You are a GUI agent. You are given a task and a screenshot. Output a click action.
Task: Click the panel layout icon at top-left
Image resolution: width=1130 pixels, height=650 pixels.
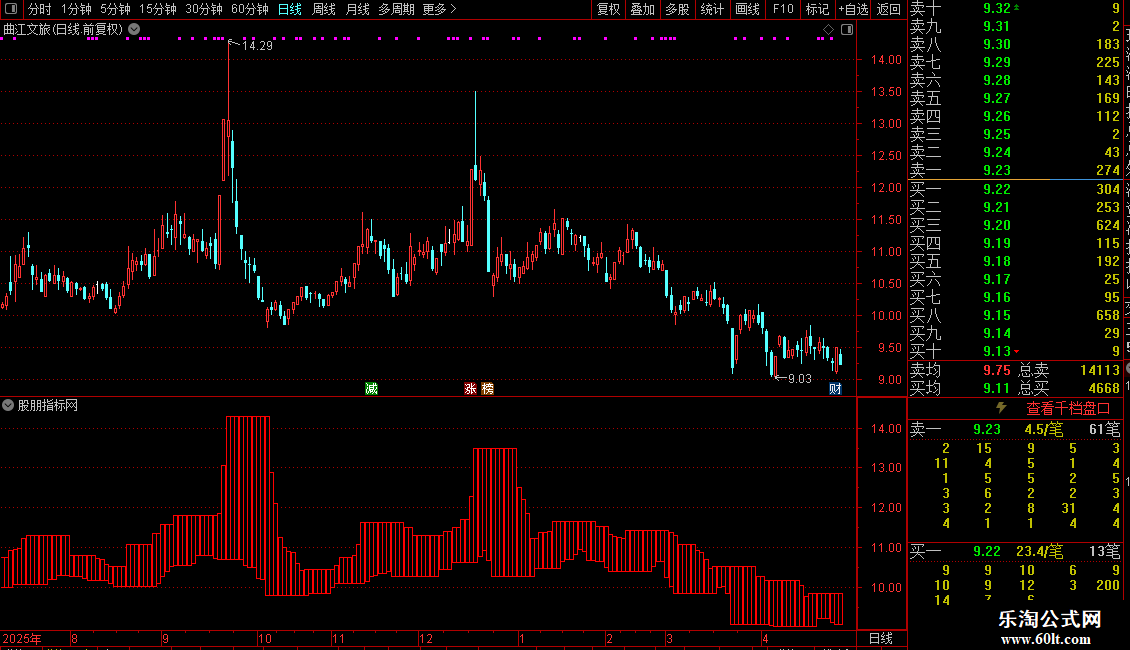11,9
